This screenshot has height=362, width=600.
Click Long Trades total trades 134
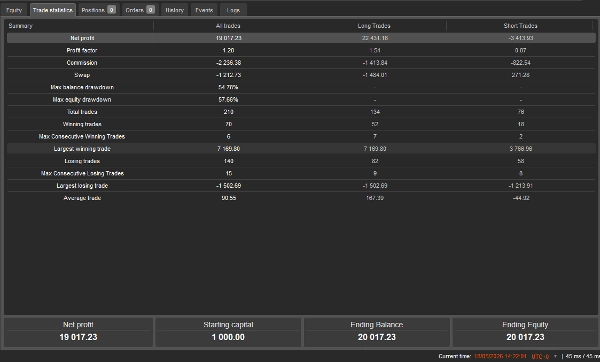pos(375,112)
